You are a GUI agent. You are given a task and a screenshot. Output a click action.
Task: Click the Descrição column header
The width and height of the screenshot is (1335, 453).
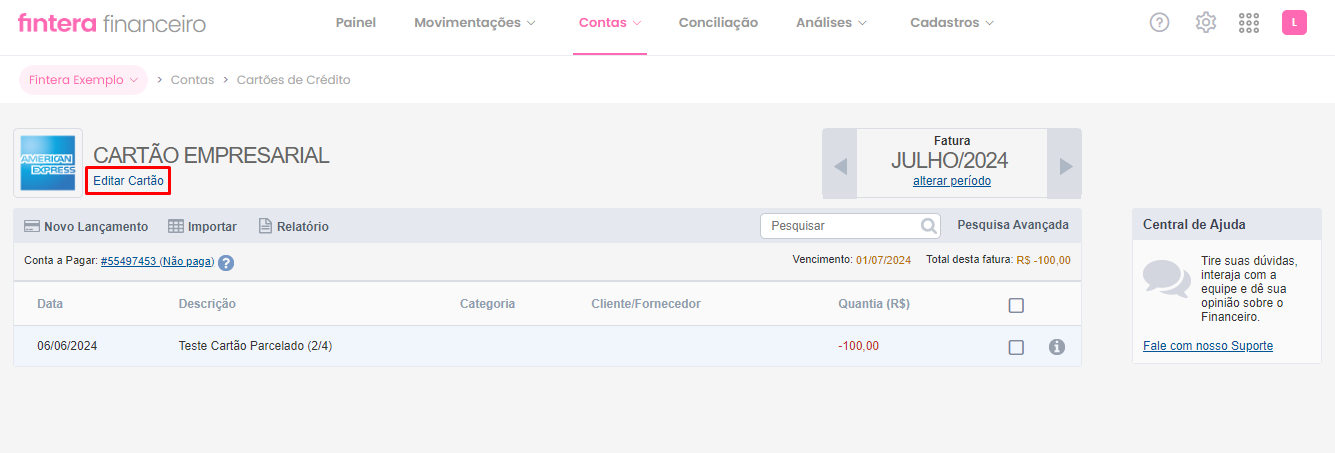tap(207, 304)
